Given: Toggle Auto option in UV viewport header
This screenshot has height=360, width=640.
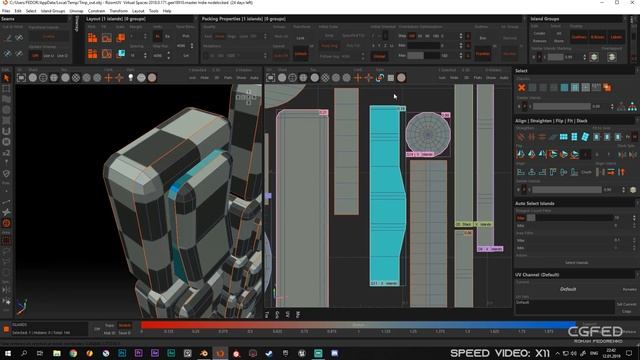Looking at the screenshot, I should 504,78.
